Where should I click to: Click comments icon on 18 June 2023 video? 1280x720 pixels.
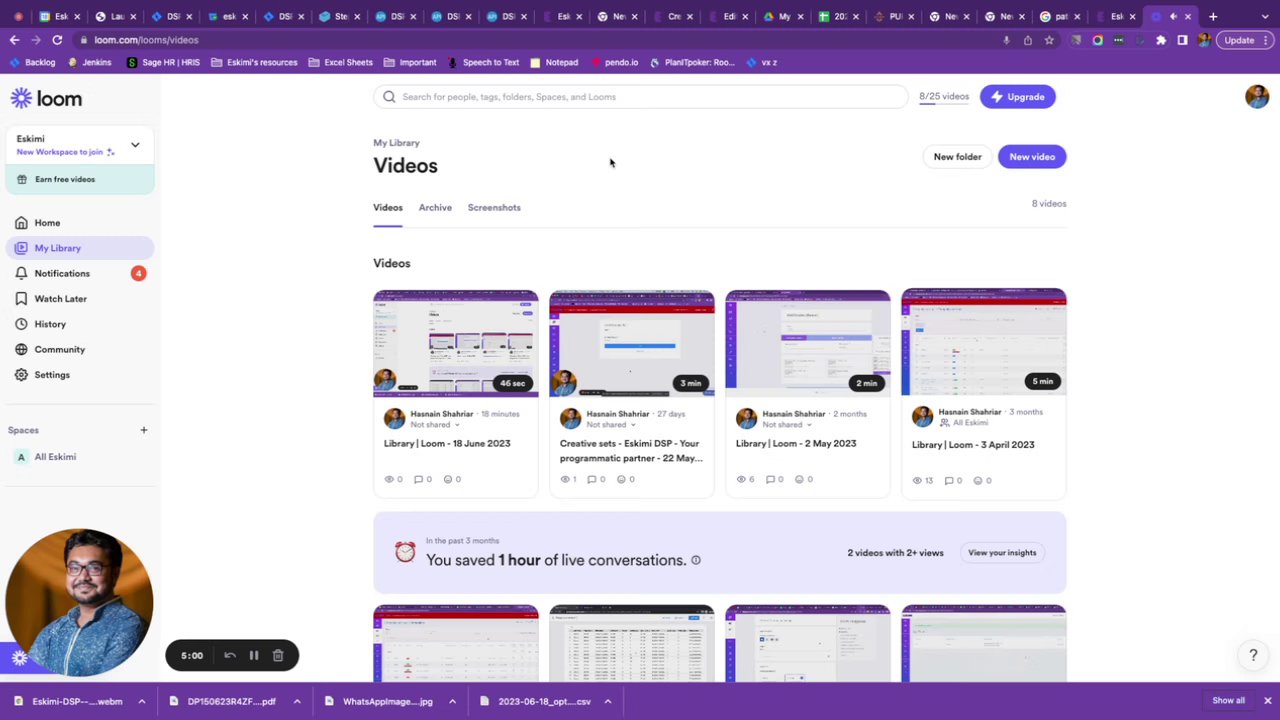tap(423, 479)
